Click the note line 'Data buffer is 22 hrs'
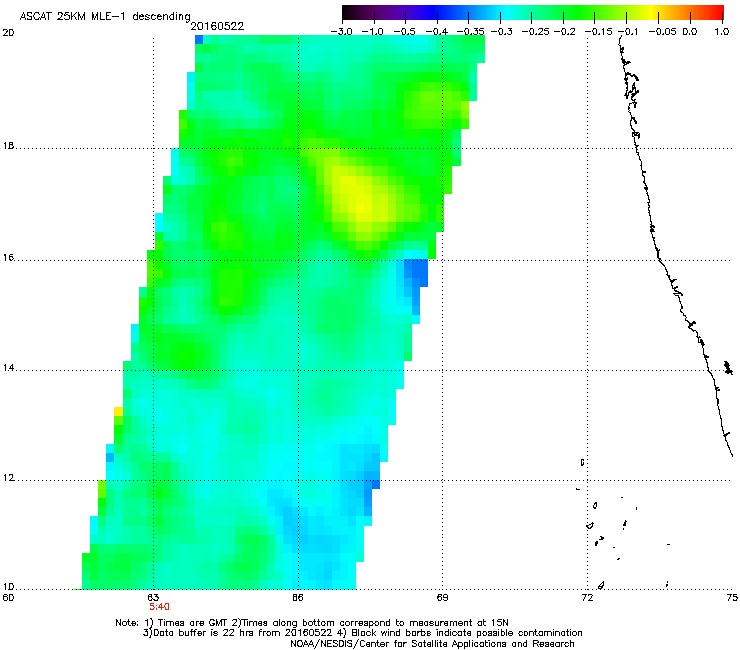 tap(362, 633)
